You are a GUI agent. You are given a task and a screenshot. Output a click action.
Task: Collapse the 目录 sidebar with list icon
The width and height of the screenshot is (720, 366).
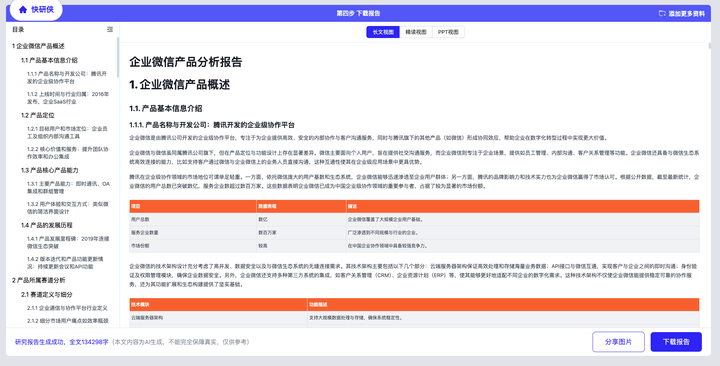click(x=110, y=29)
